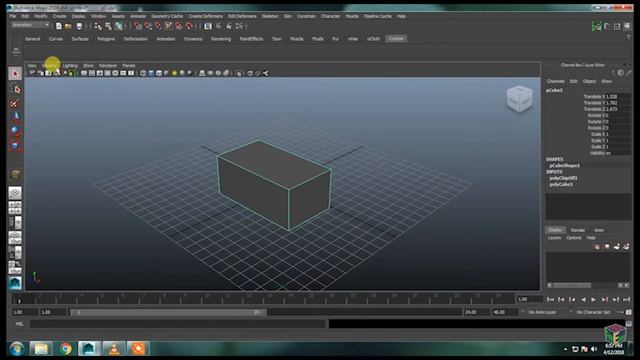Toggle the Channel Box display icon at top right
Image resolution: width=640 pixels, height=360 pixels.
(627, 27)
